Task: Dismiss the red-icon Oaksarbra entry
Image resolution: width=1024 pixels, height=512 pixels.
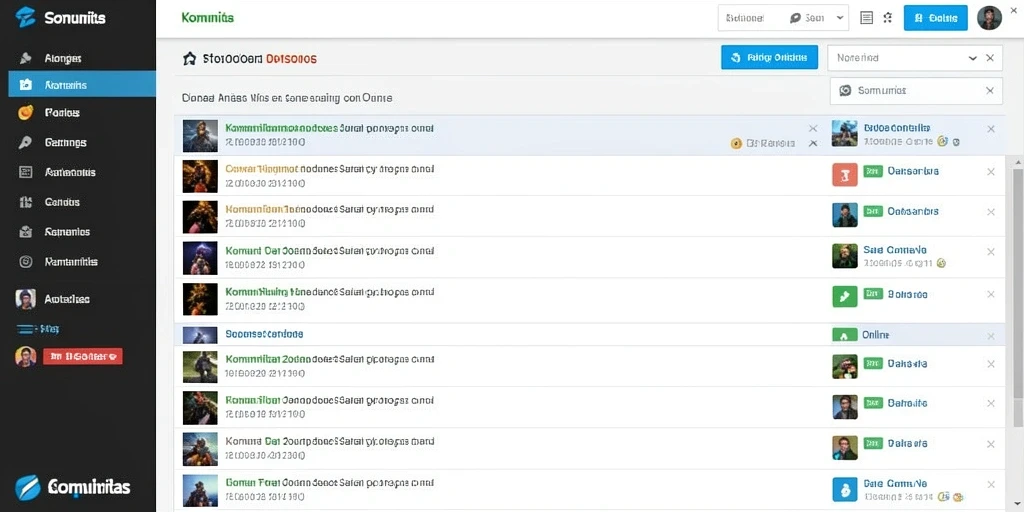Action: pos(991,172)
